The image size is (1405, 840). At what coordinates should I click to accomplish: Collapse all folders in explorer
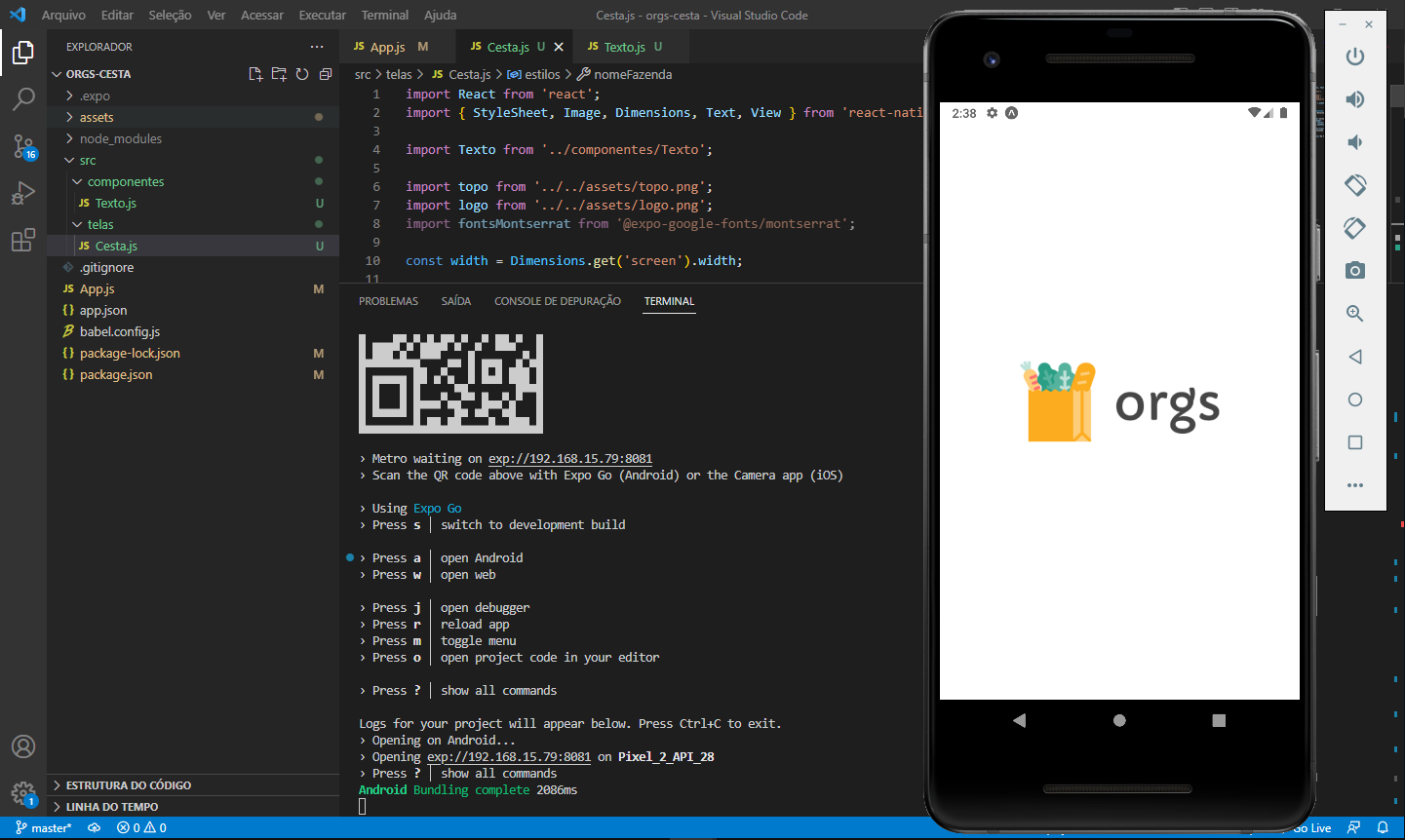[326, 74]
